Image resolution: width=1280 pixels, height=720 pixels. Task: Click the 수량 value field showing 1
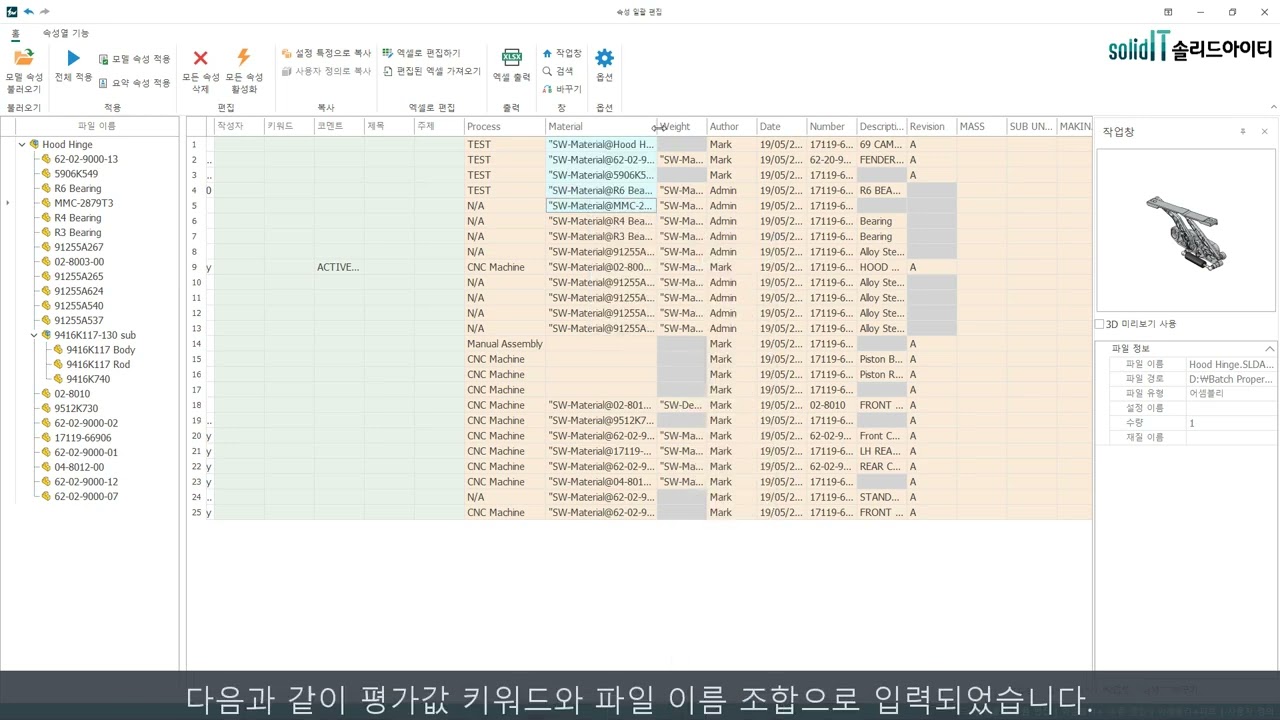(1231, 423)
